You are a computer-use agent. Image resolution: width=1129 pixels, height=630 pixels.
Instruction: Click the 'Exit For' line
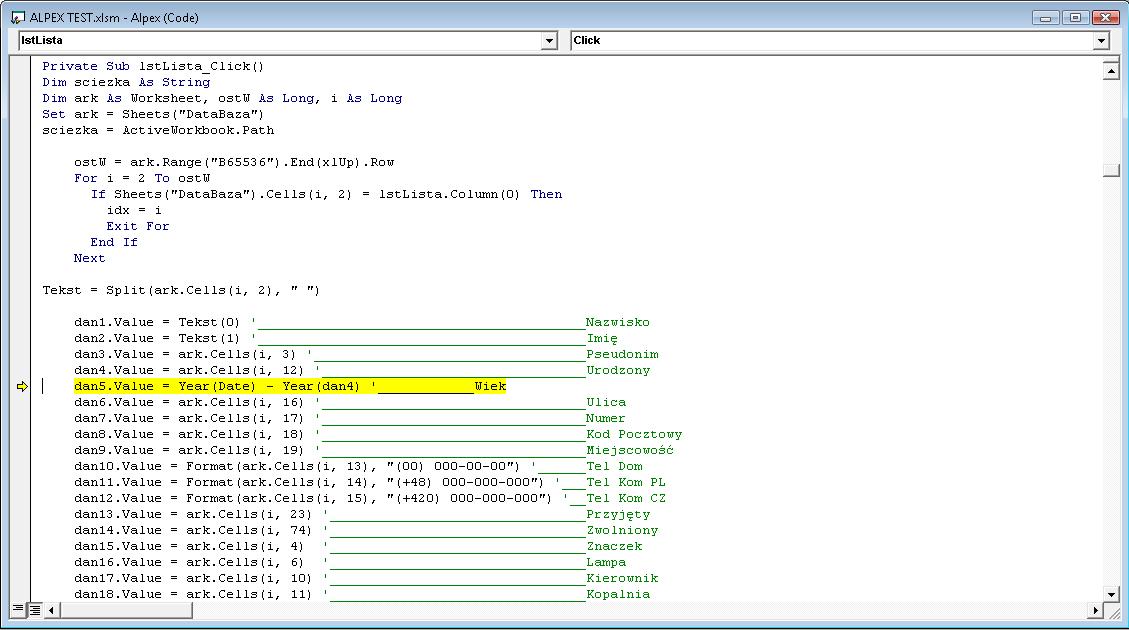[x=138, y=226]
